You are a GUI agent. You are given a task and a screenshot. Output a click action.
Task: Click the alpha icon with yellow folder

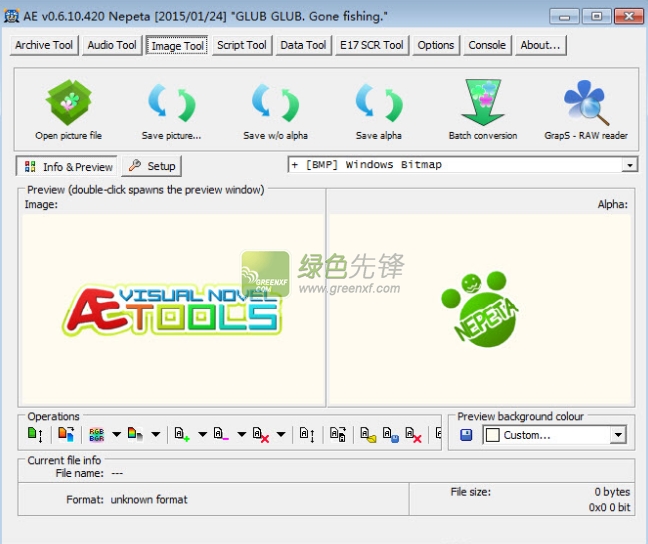368,434
